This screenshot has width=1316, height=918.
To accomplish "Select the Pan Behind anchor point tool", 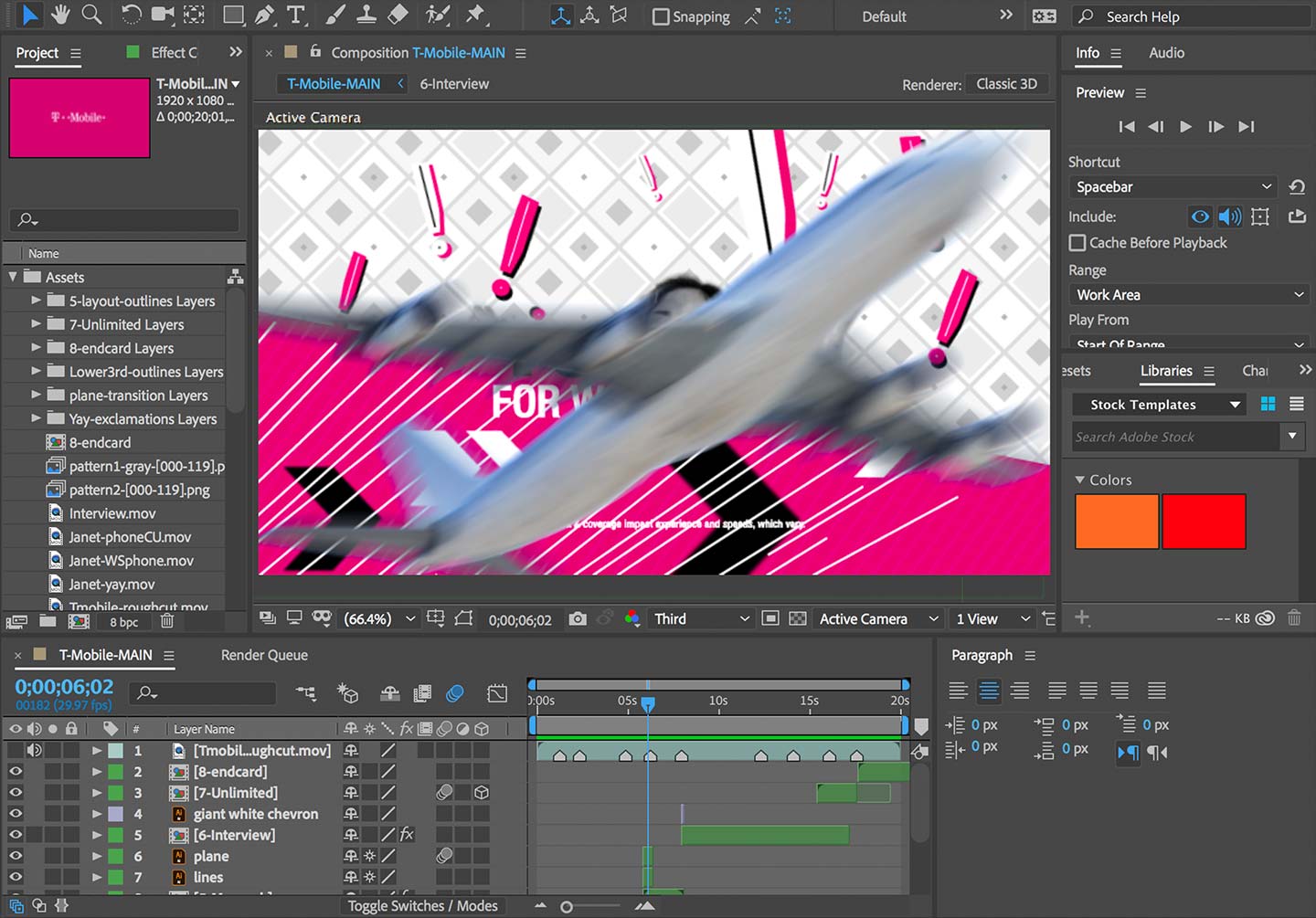I will pos(194,15).
